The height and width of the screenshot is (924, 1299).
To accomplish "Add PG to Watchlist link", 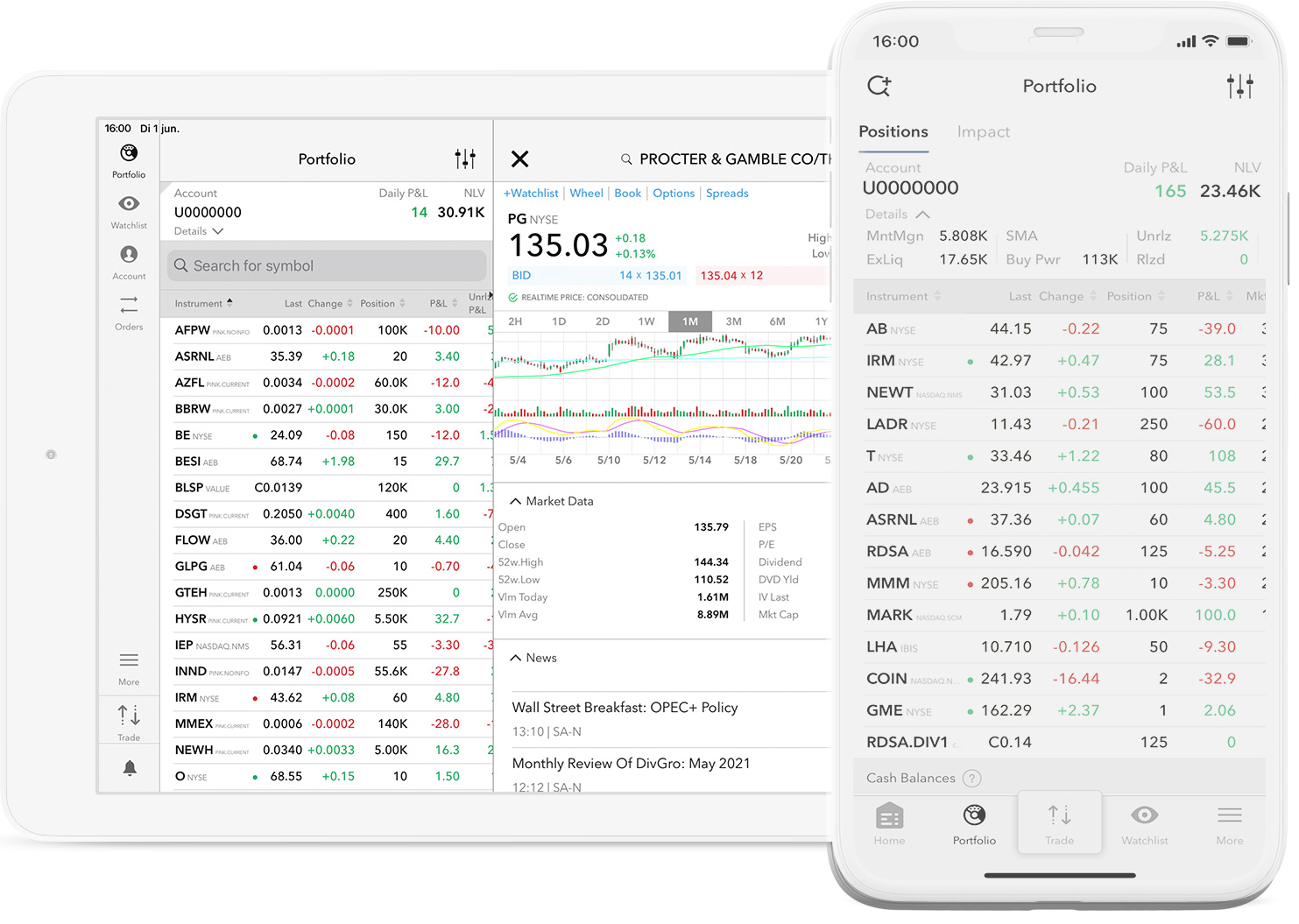I will [531, 193].
